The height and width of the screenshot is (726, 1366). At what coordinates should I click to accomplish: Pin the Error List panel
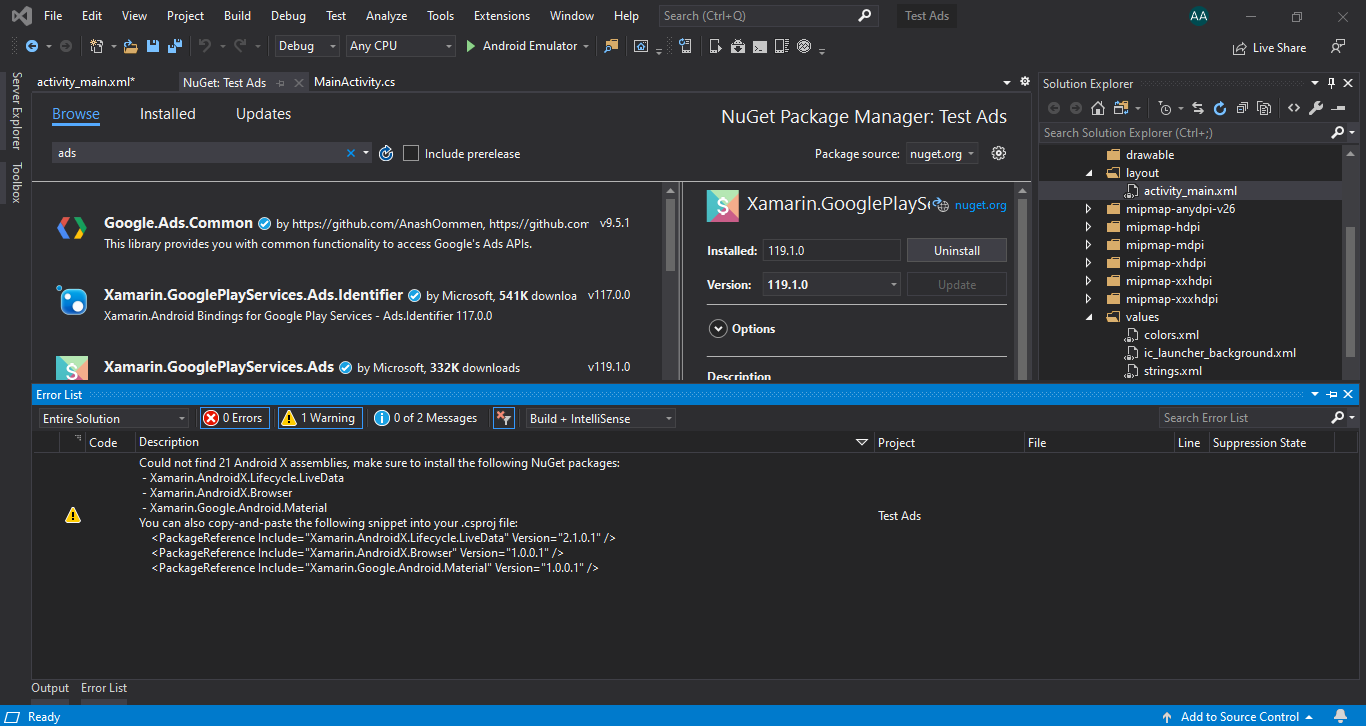[x=1333, y=394]
